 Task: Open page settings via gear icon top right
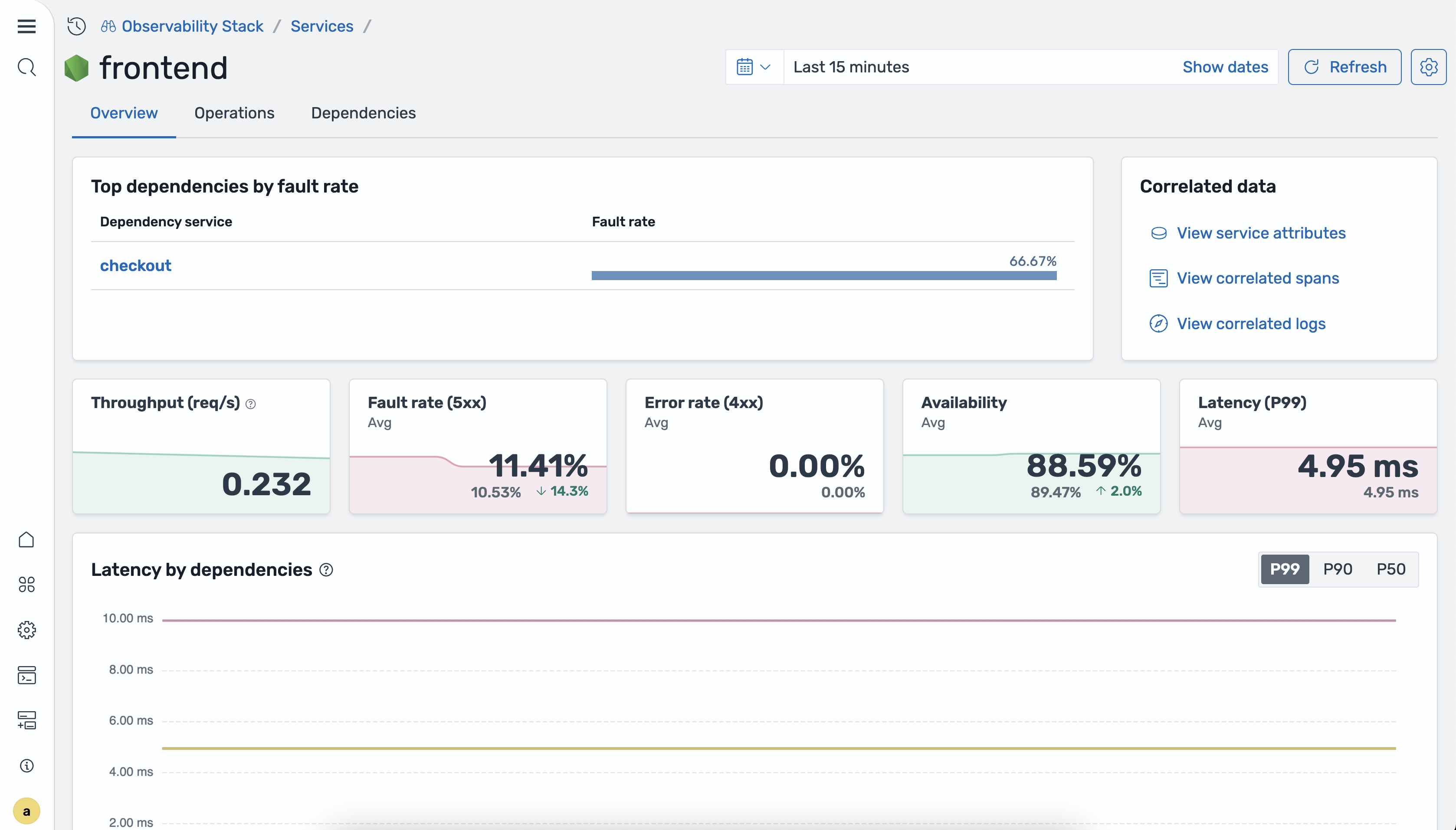(1429, 67)
